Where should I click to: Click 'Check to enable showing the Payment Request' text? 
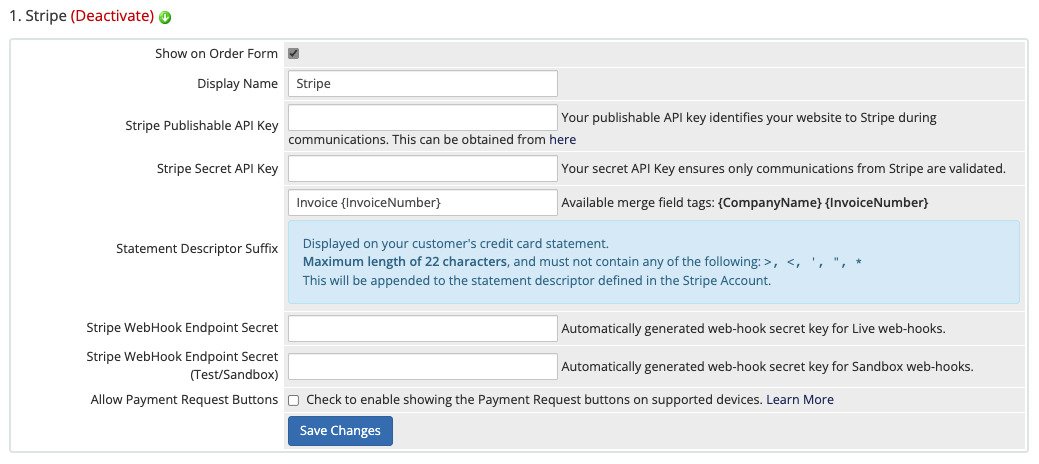pyautogui.click(x=533, y=400)
